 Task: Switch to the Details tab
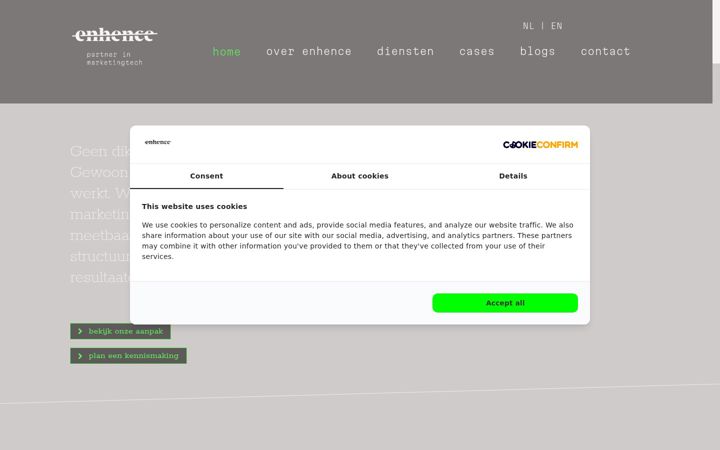point(513,176)
